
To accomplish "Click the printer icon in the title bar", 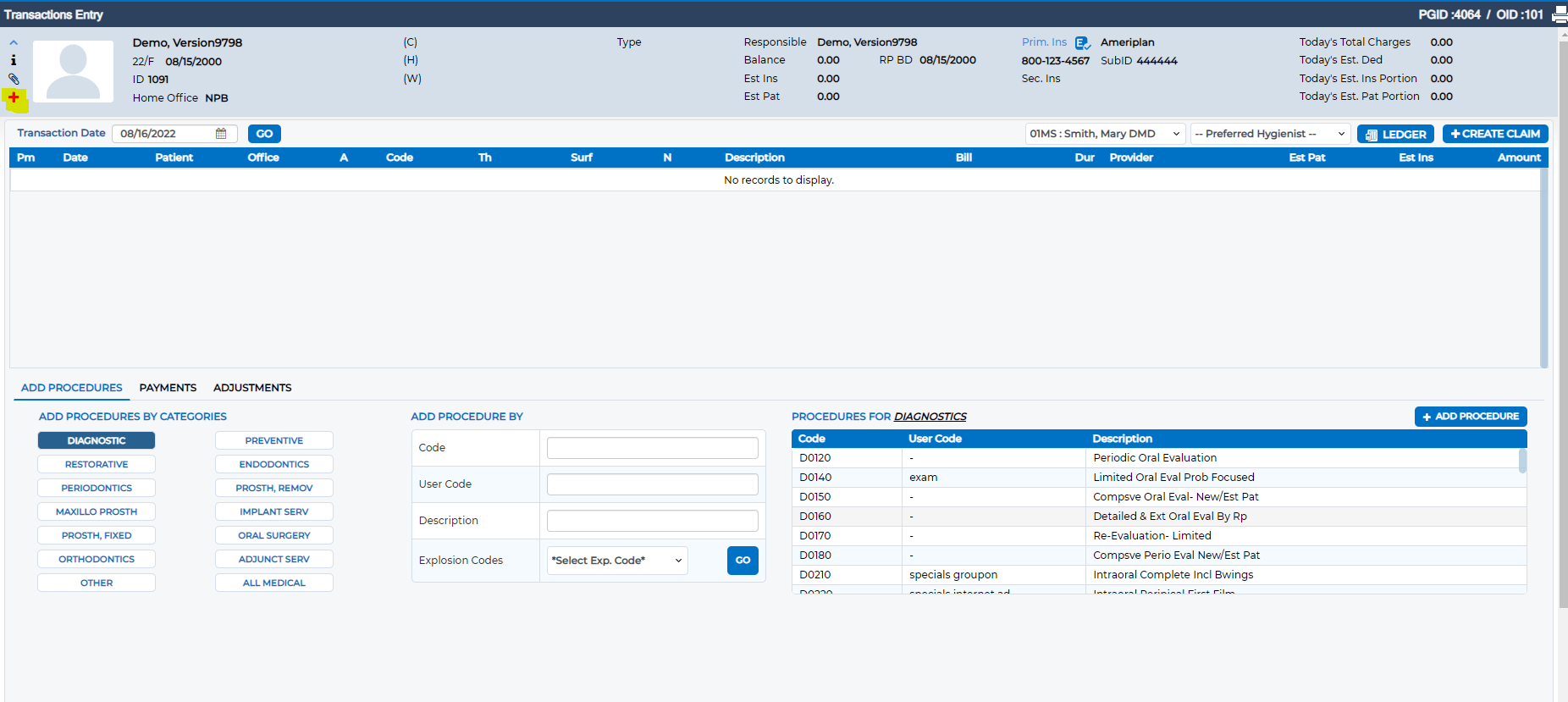I will 1560,14.
